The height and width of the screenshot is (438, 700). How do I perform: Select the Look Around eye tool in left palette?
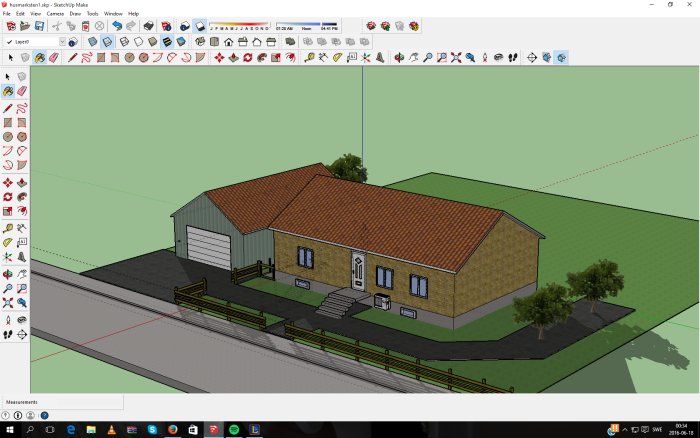coord(22,320)
